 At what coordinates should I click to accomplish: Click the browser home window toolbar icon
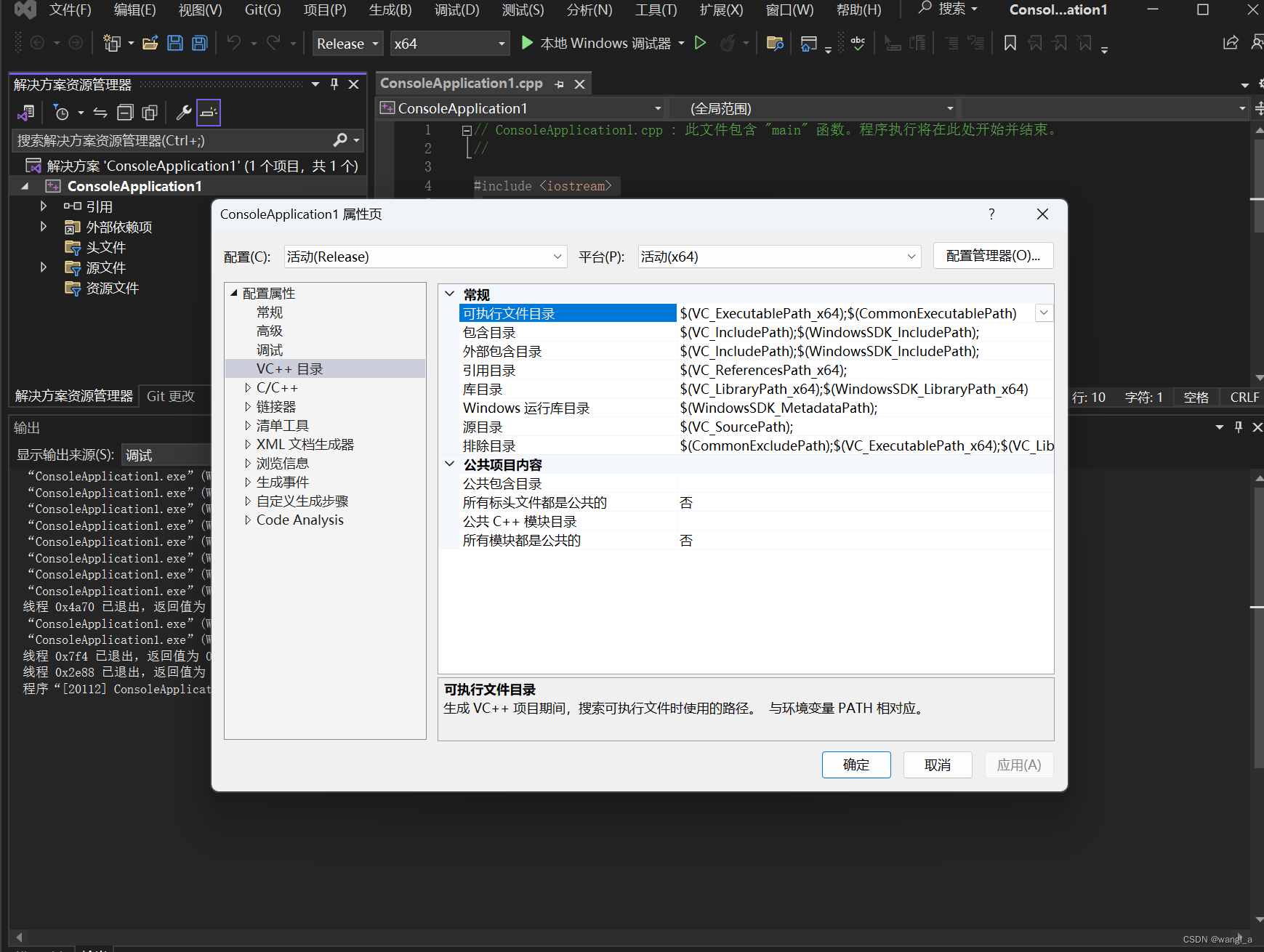pos(808,44)
